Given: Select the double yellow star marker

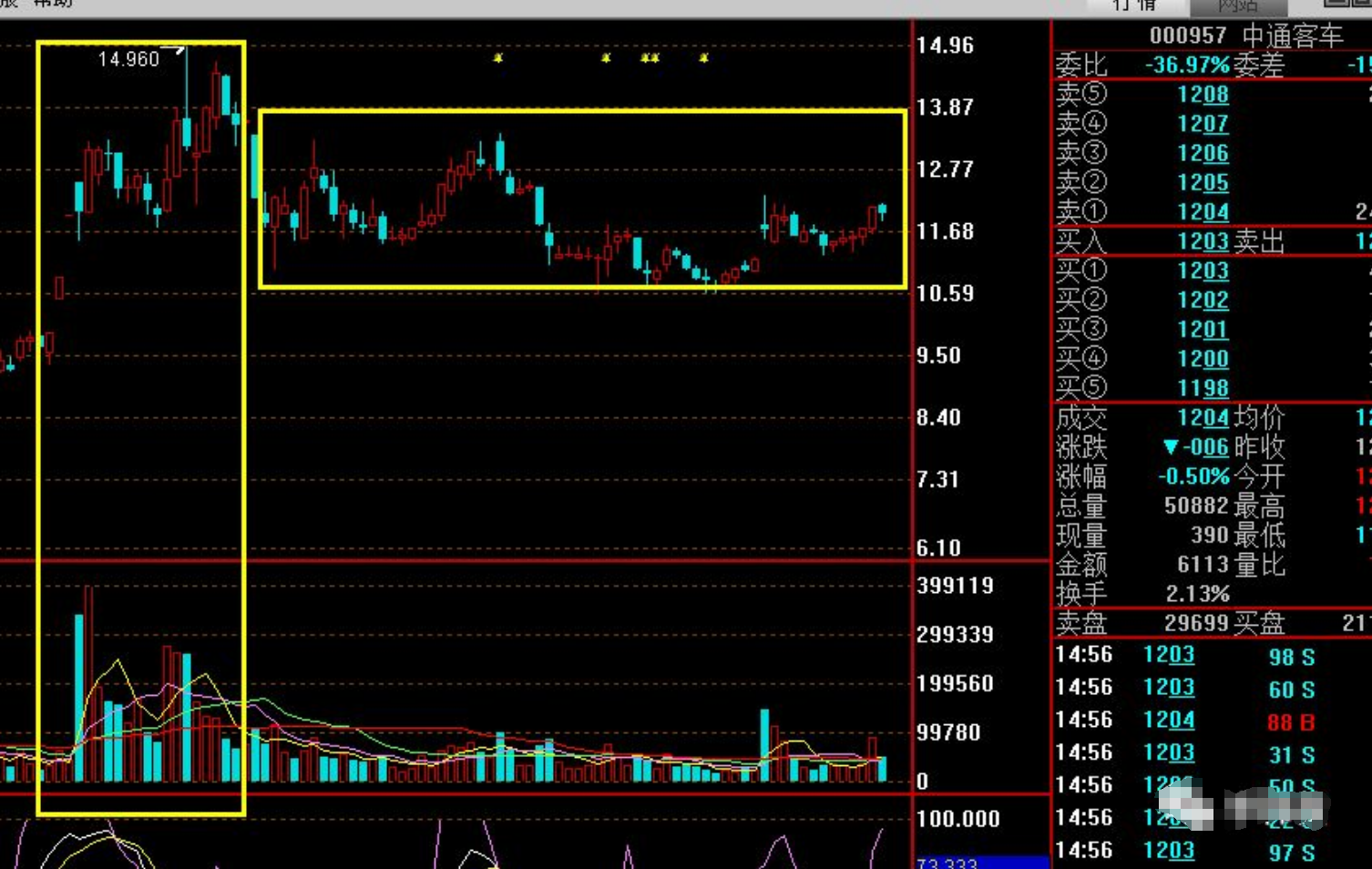Looking at the screenshot, I should click(x=650, y=58).
